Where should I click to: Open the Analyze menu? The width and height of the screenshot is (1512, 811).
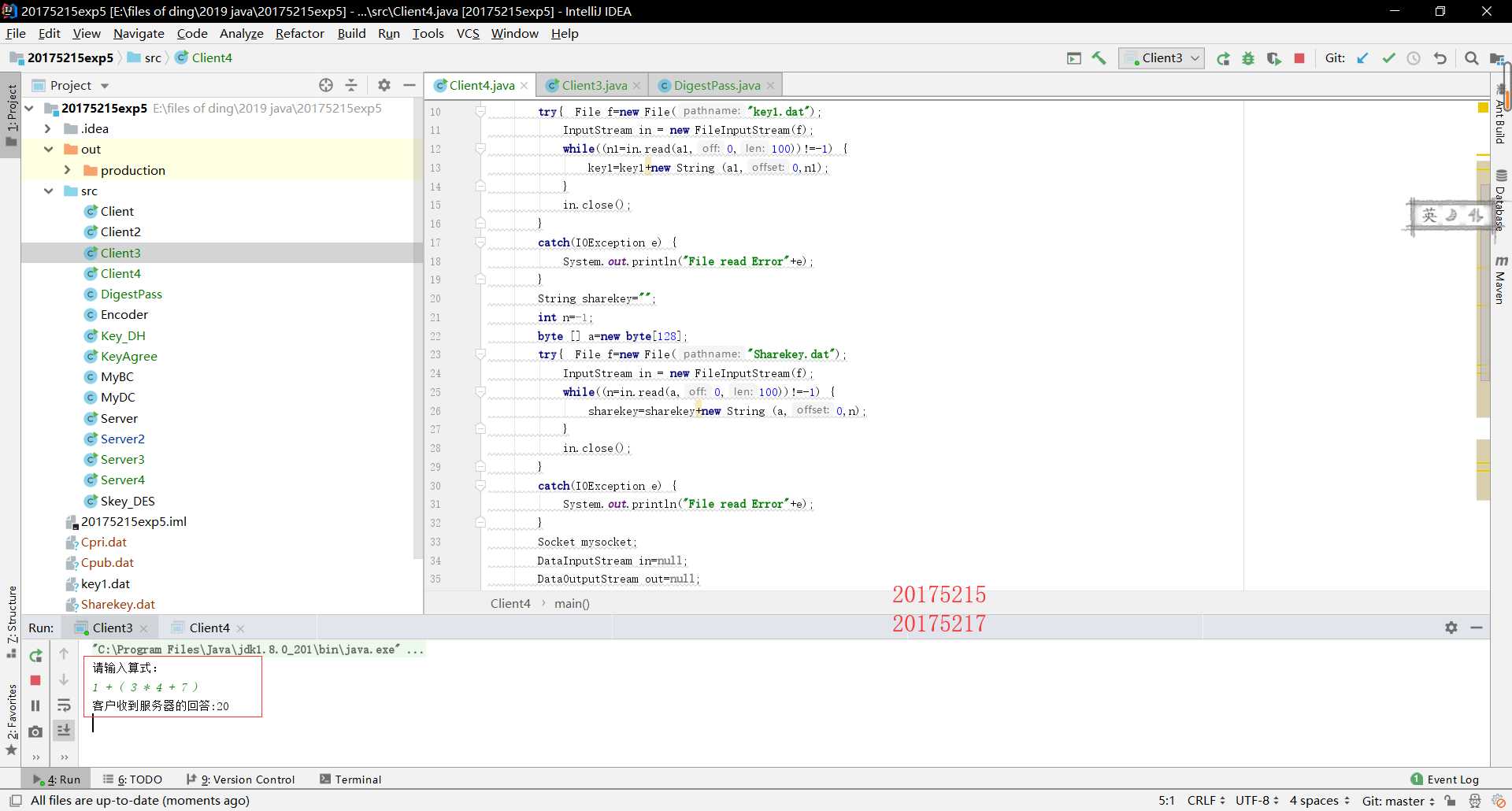[241, 33]
